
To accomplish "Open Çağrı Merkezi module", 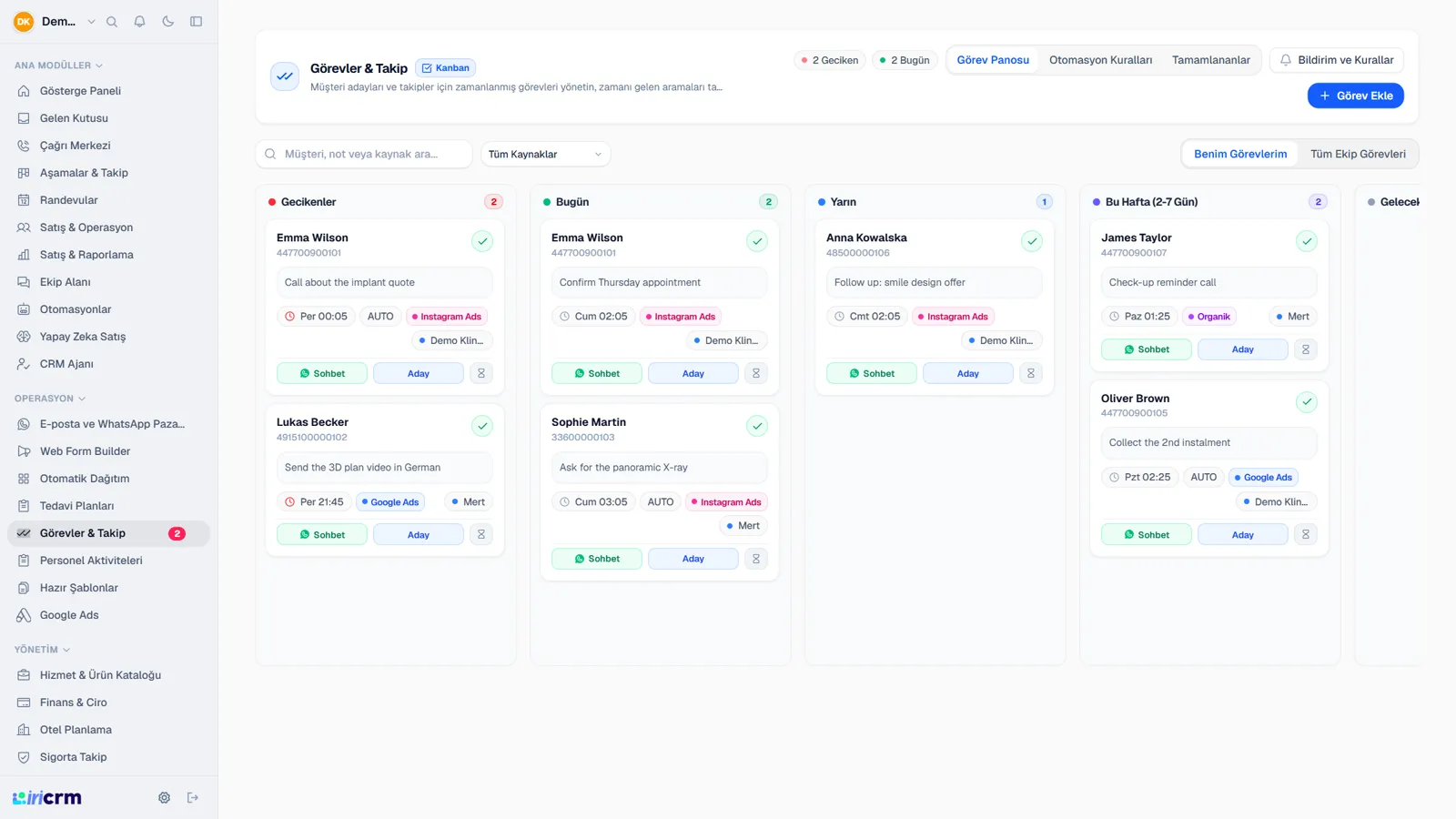I will 108,146.
